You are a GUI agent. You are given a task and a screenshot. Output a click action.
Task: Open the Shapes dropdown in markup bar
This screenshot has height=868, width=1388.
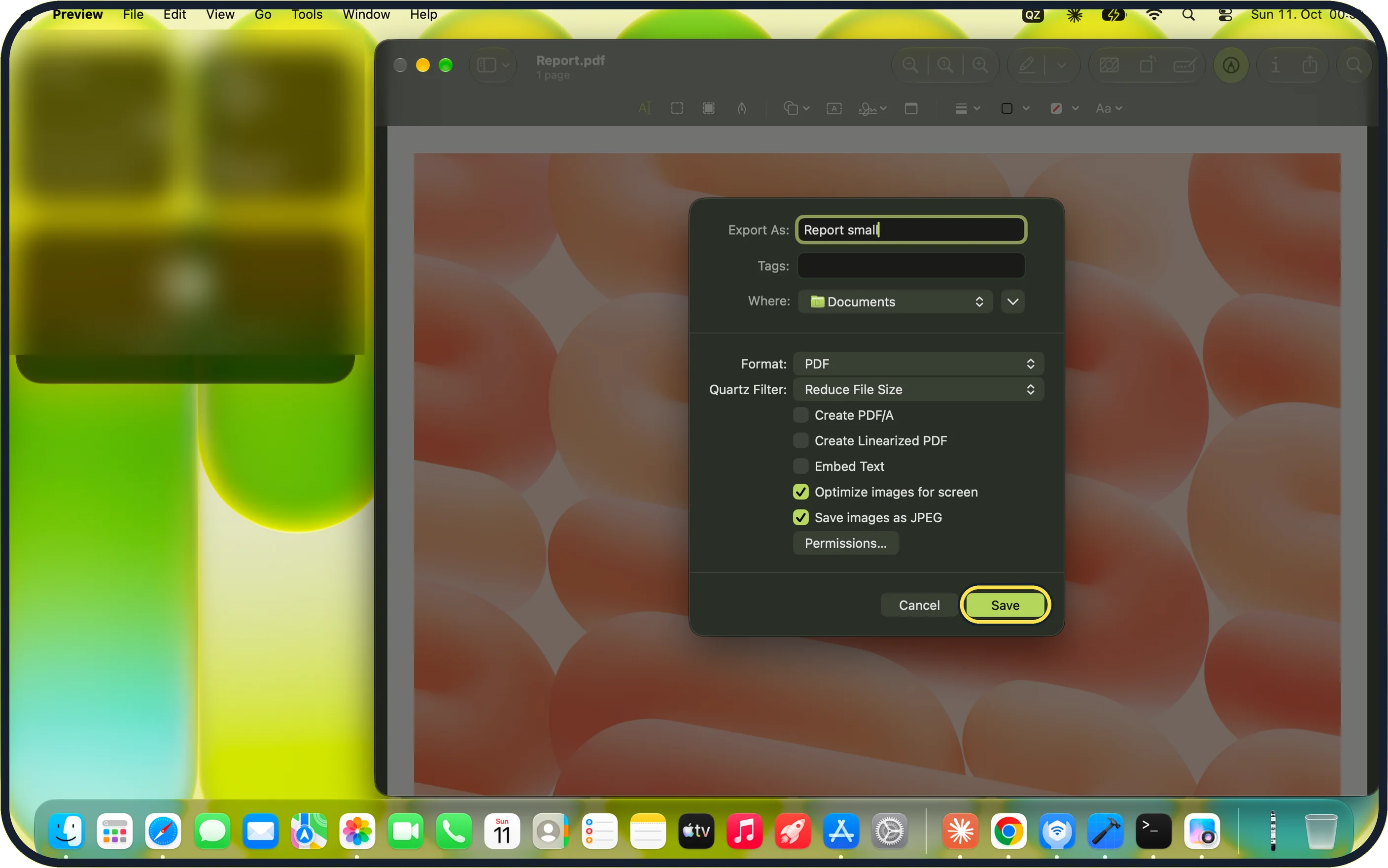(796, 108)
